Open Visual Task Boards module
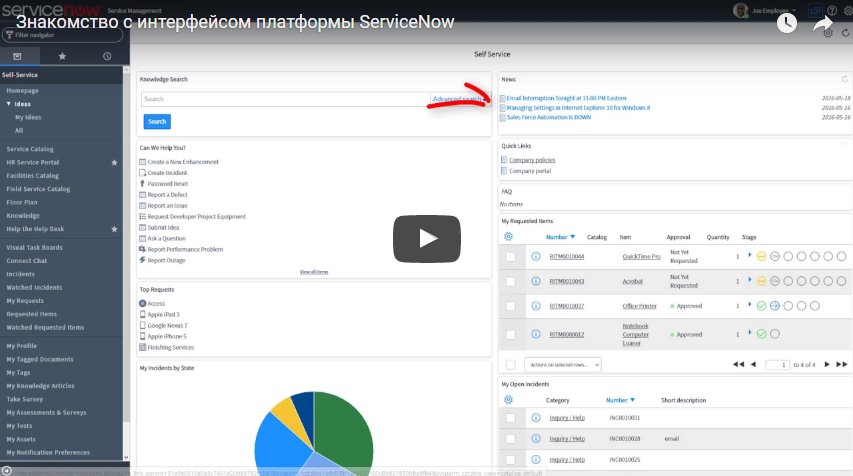The height and width of the screenshot is (476, 853). (34, 248)
